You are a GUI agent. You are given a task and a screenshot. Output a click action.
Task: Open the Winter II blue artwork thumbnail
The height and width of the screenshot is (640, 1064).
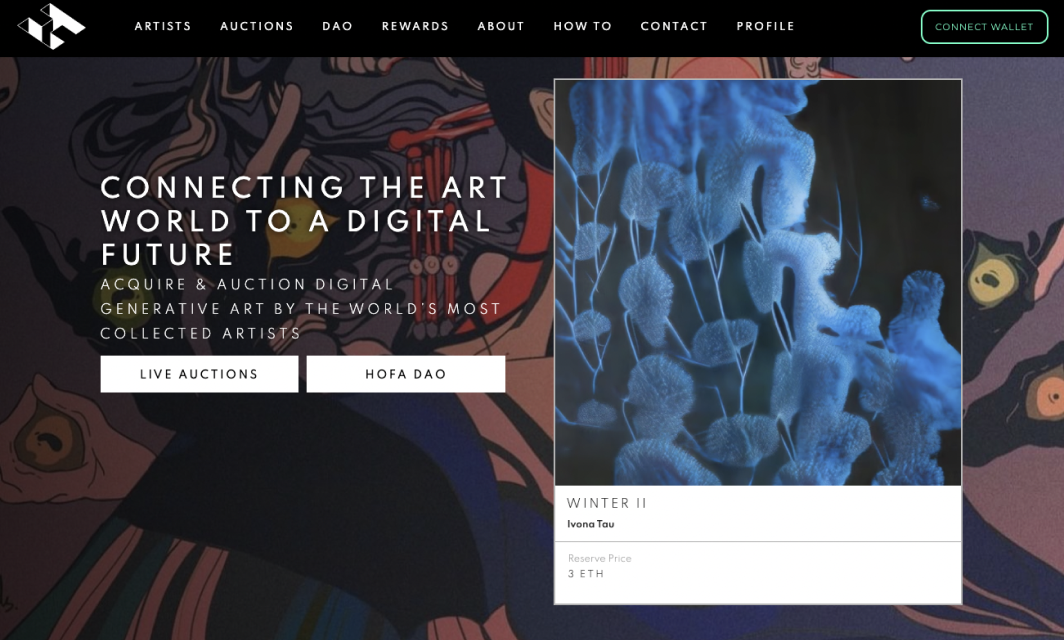tap(758, 283)
